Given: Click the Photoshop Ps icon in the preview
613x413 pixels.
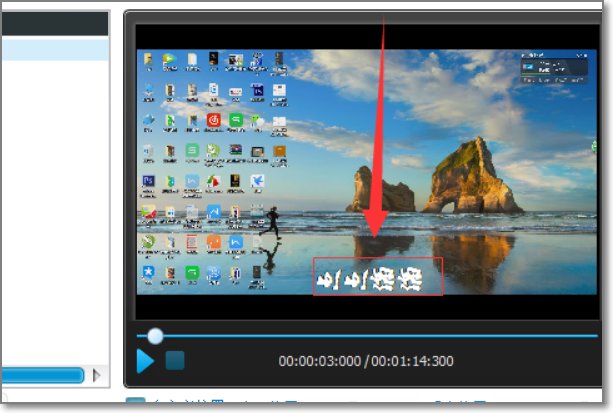Looking at the screenshot, I should 148,181.
